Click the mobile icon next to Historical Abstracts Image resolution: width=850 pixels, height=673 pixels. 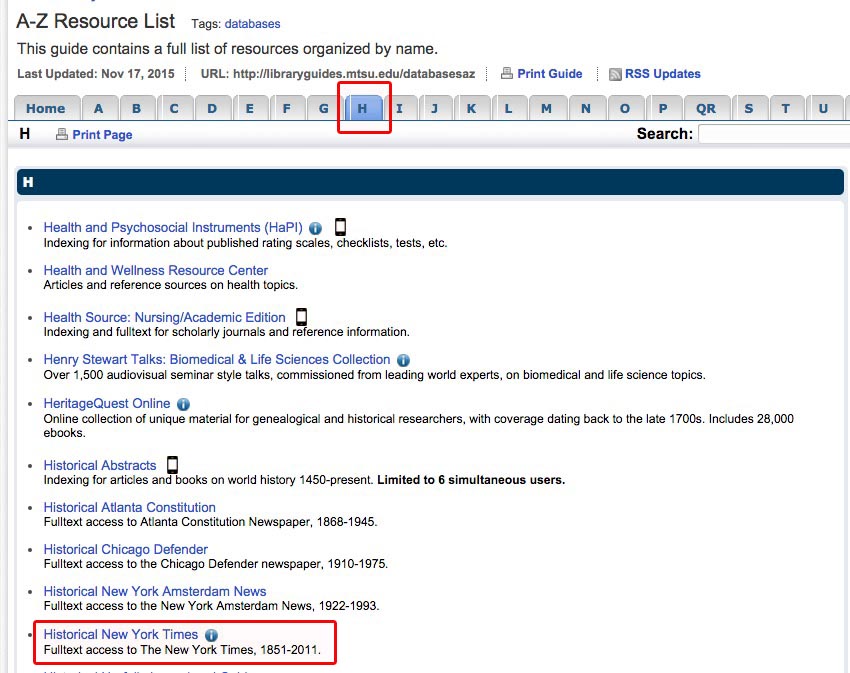click(172, 465)
